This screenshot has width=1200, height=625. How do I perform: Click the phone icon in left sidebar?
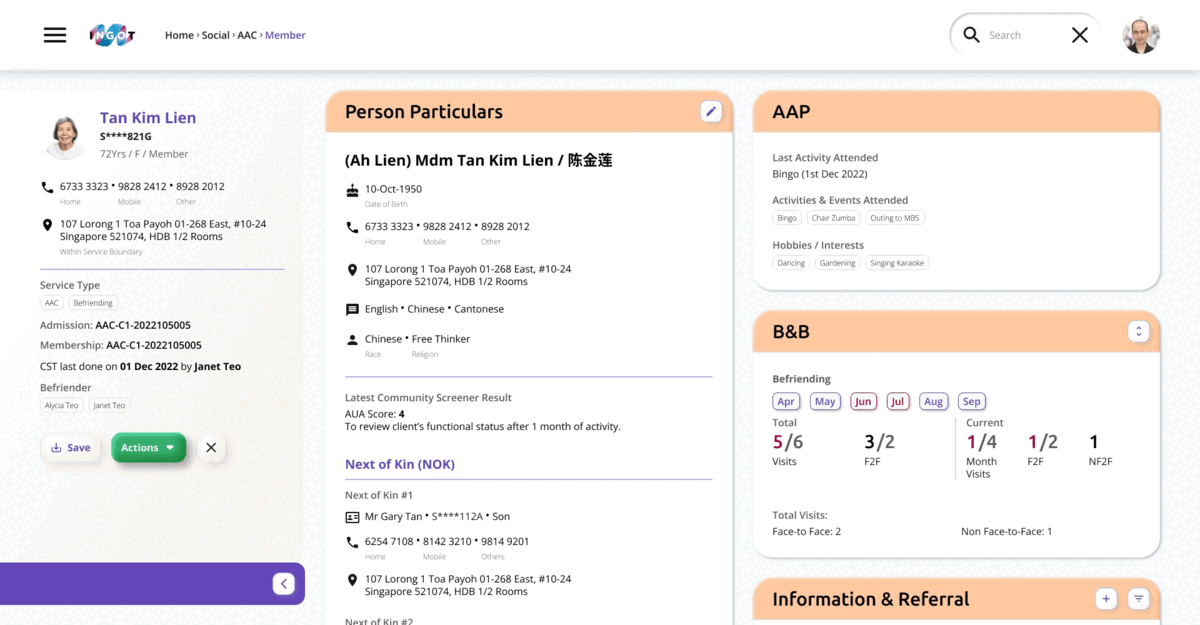[x=47, y=187]
